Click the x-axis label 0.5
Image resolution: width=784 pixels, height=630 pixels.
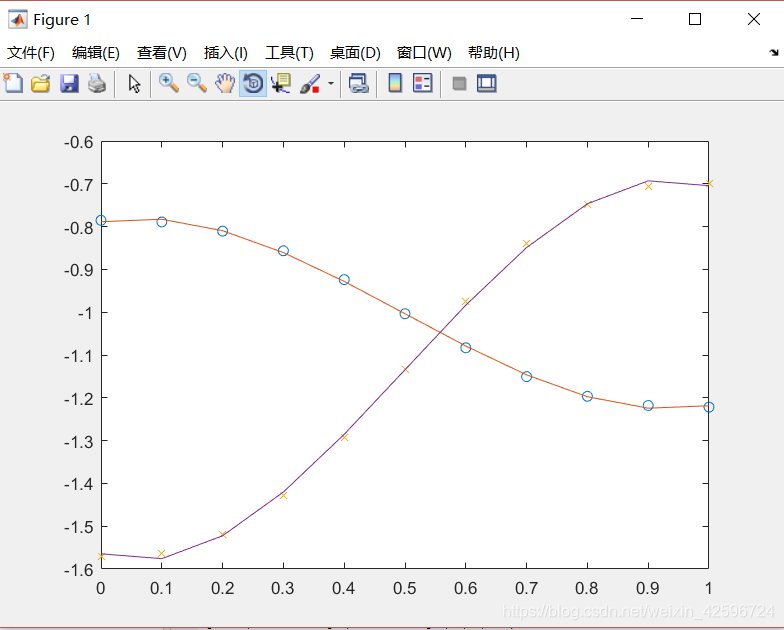(x=404, y=588)
